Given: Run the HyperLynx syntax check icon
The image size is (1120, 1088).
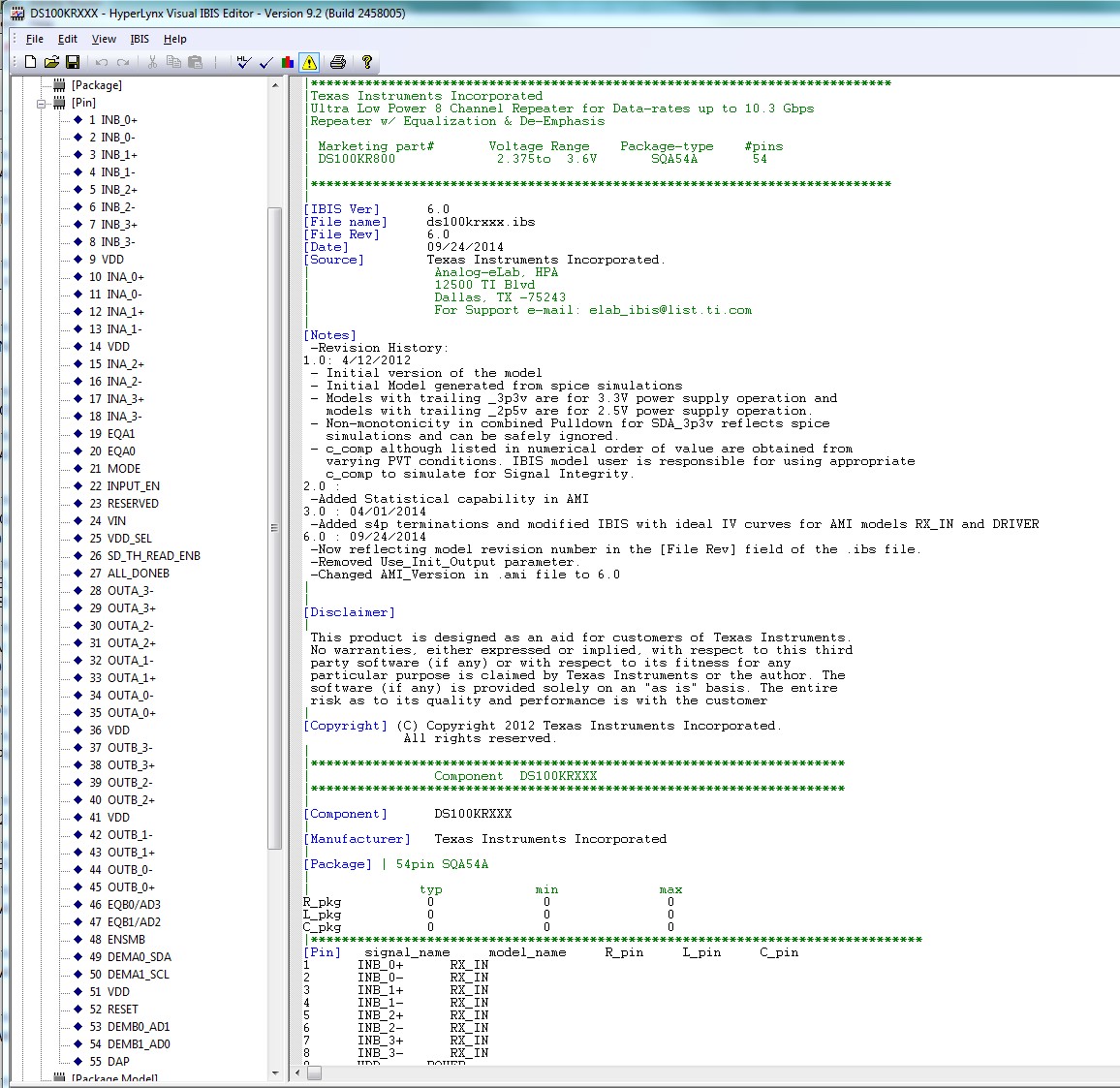Looking at the screenshot, I should pos(243,62).
